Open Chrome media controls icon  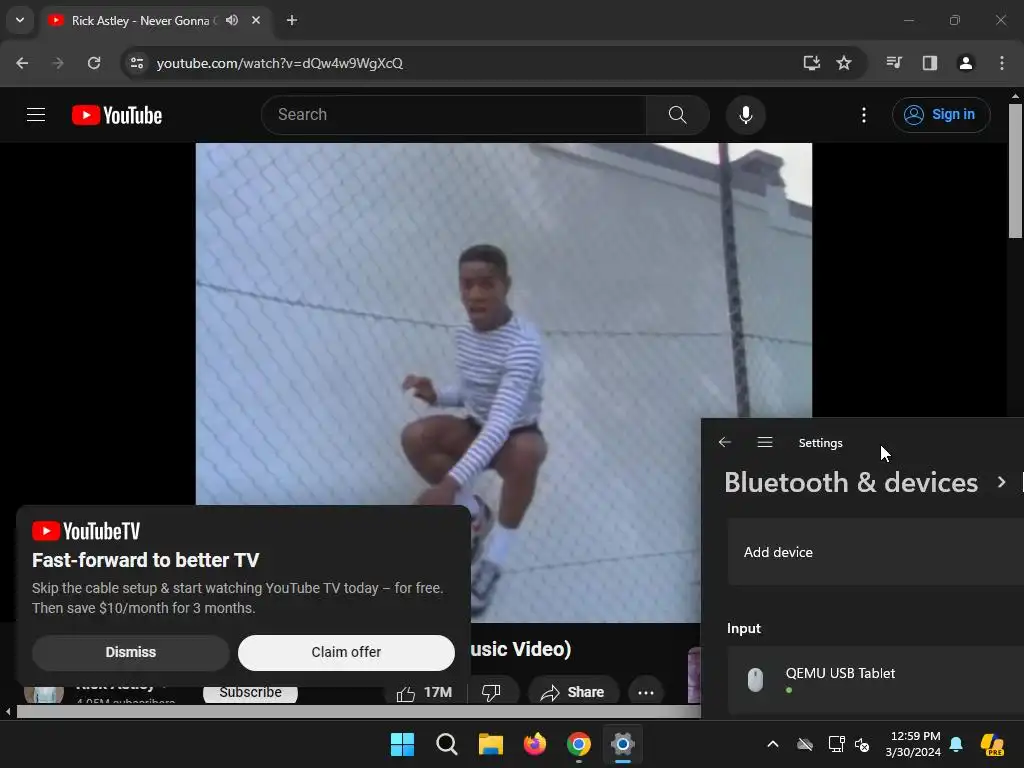[x=894, y=63]
